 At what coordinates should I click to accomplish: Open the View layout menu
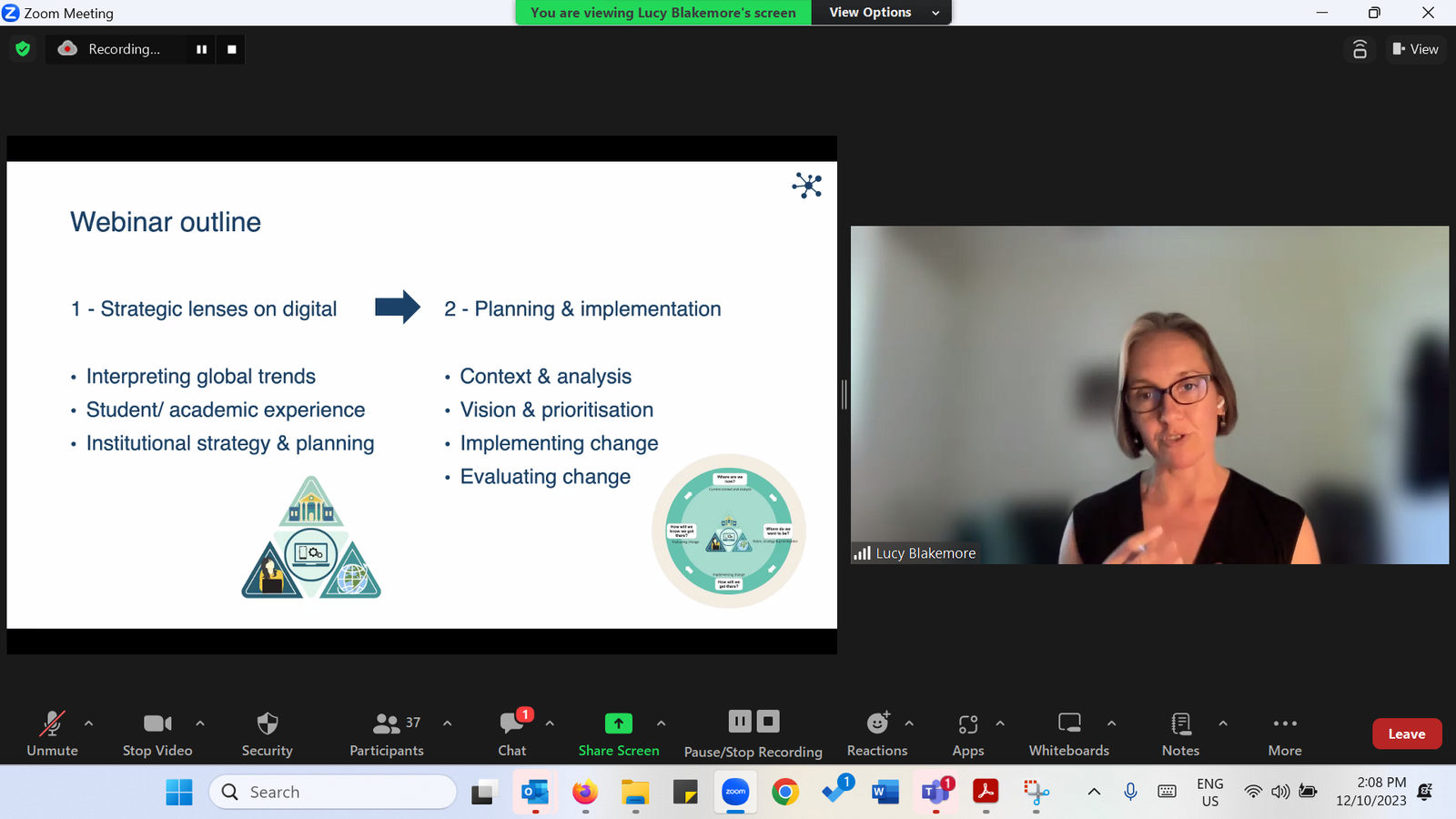click(x=1415, y=49)
